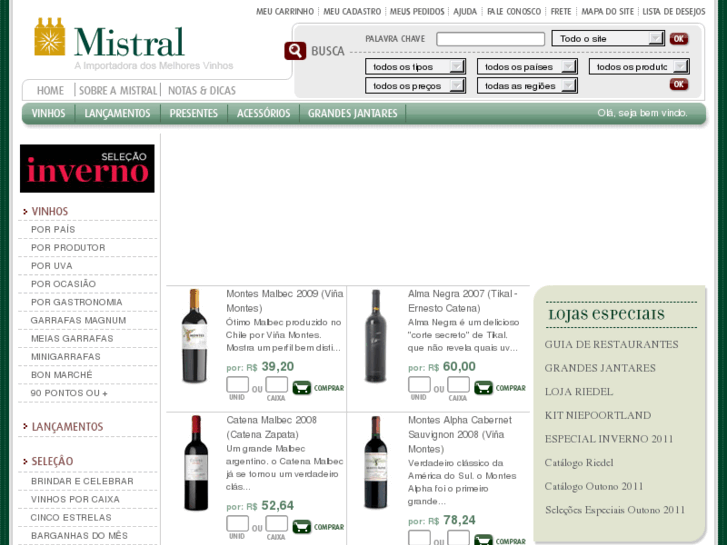Click the red magnifier Busca icon
The image size is (727, 545).
tap(295, 51)
